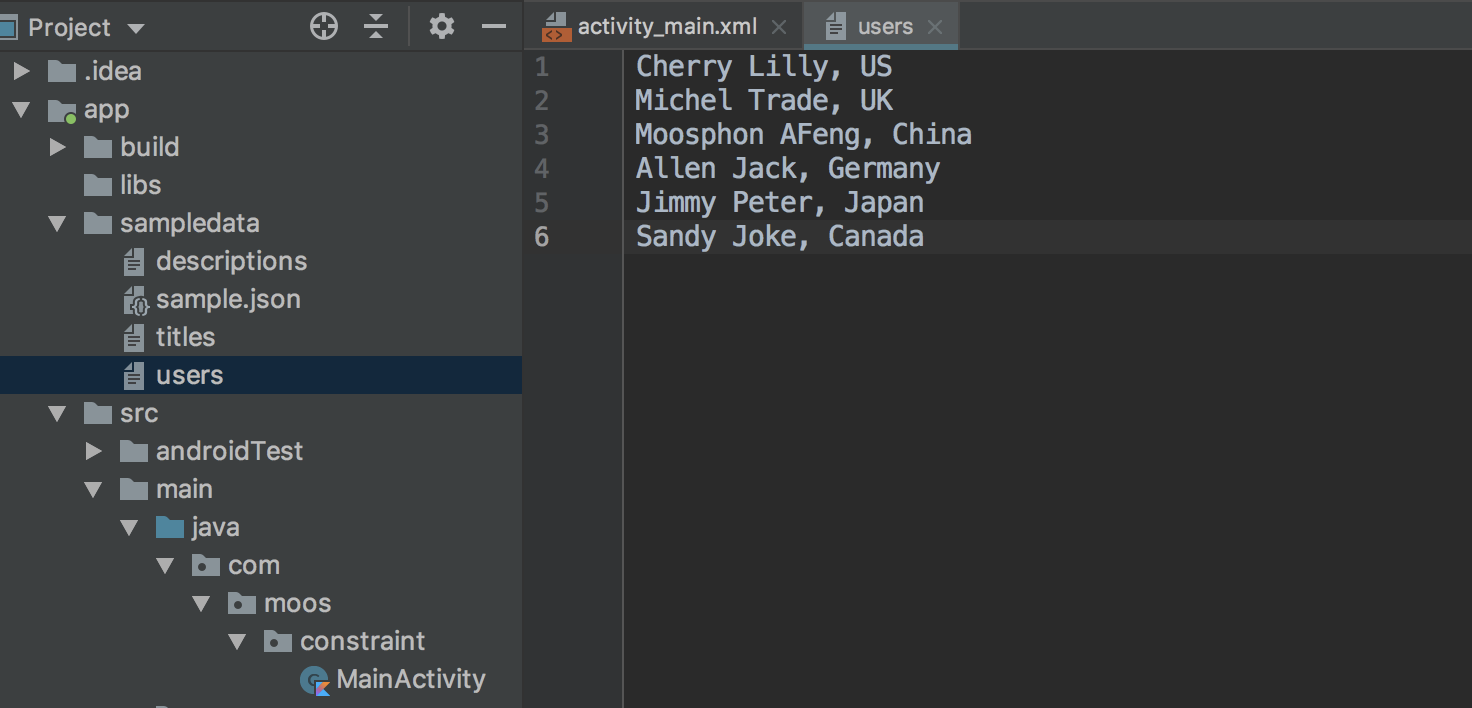This screenshot has width=1472, height=708.
Task: Close the users tab
Action: (x=935, y=28)
